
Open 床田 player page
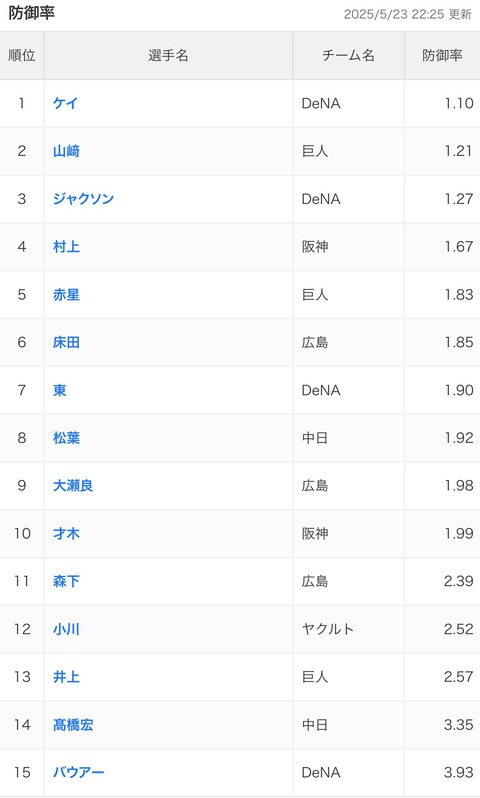pyautogui.click(x=66, y=343)
